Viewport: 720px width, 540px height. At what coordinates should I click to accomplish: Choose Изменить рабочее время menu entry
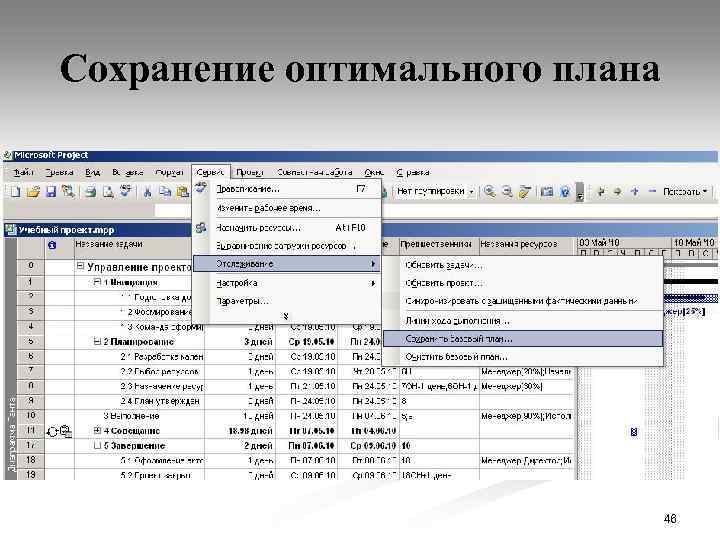pos(286,208)
